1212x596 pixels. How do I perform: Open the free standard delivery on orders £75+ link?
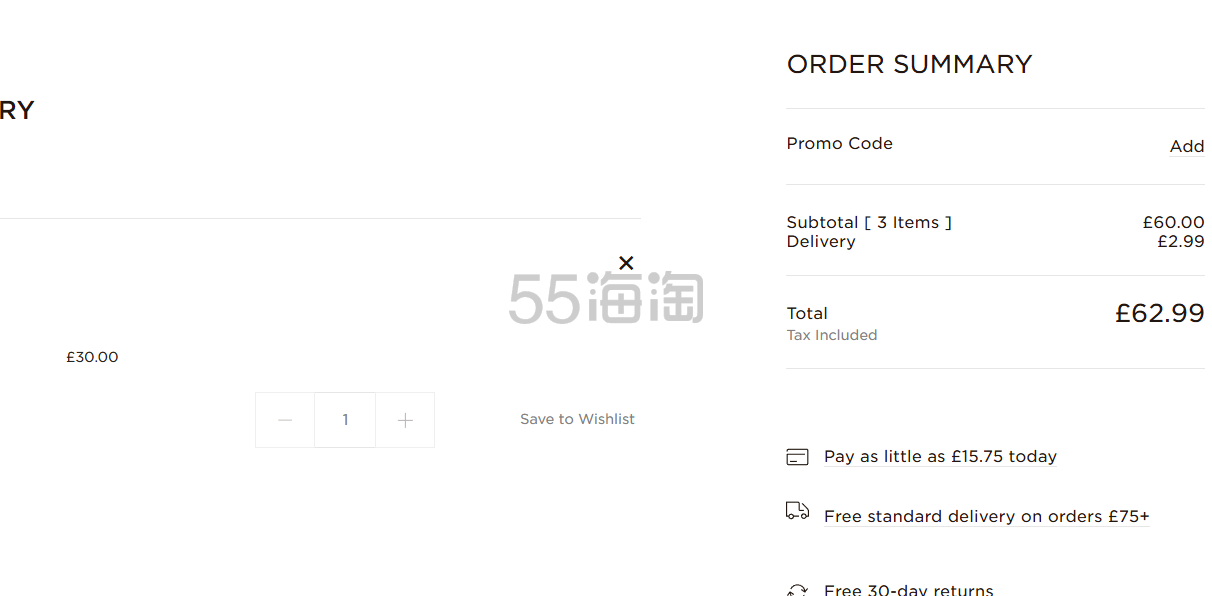point(987,516)
